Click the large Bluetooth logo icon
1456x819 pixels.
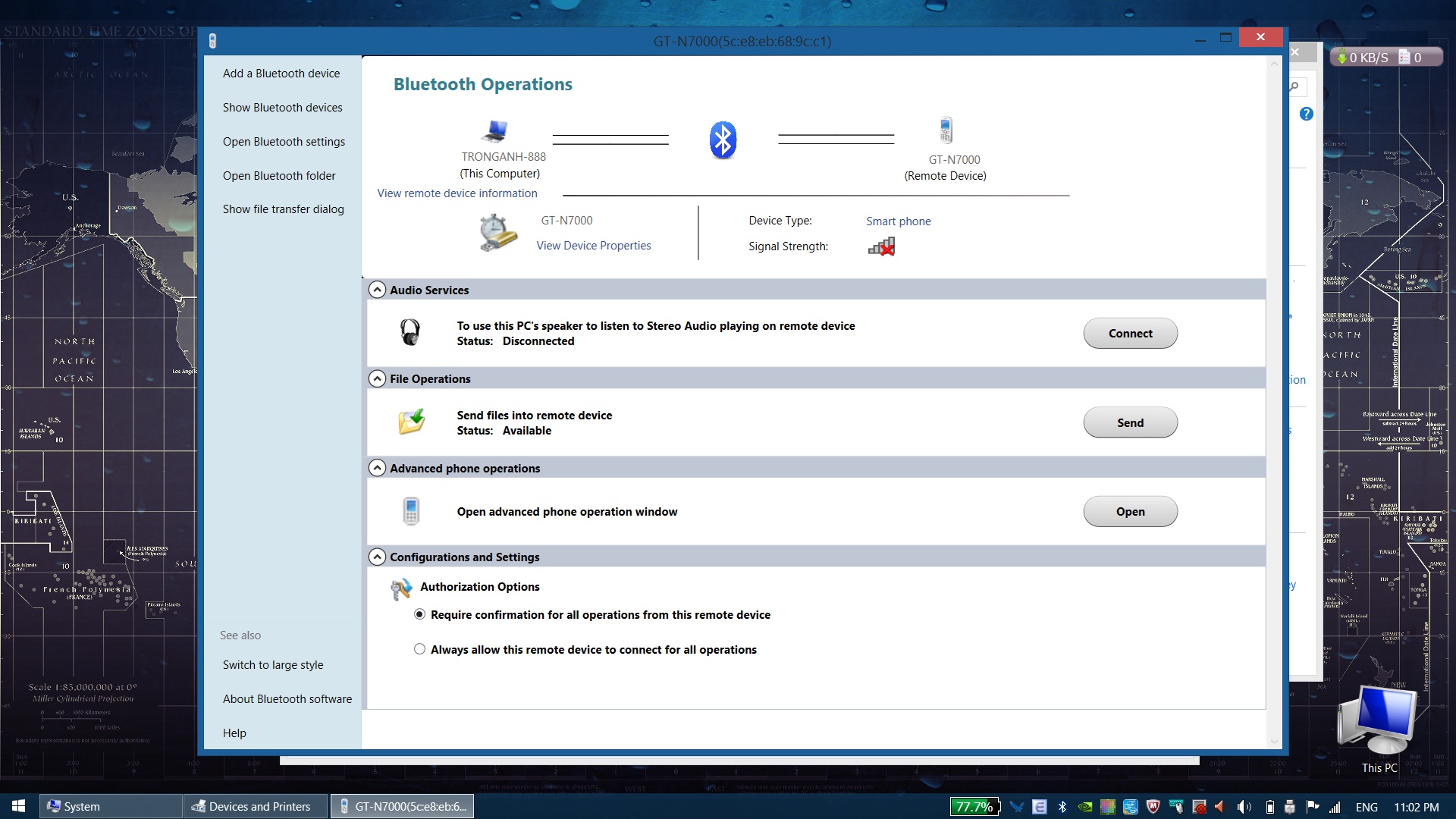723,140
